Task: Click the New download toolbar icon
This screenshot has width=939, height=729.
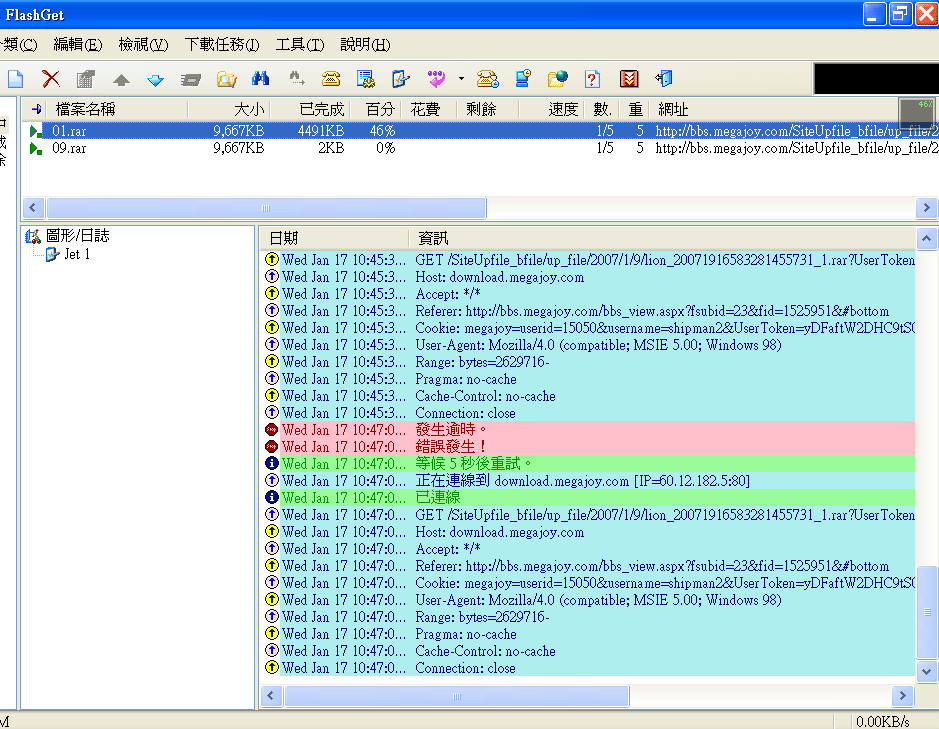Action: (x=16, y=78)
